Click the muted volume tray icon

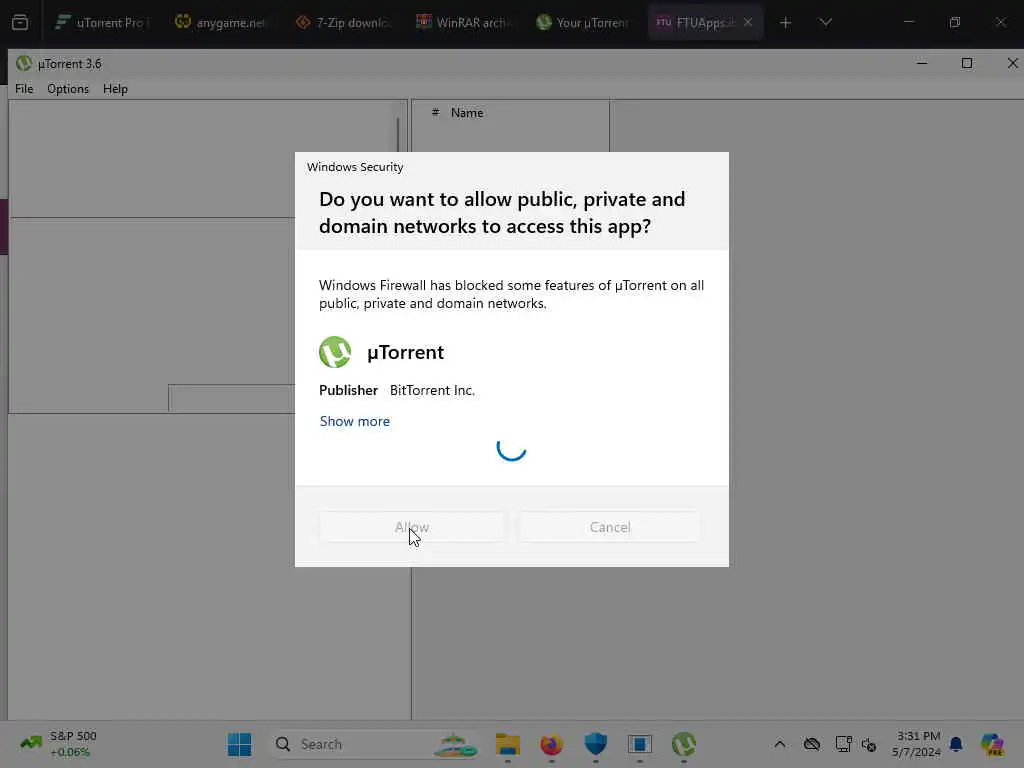click(x=869, y=744)
